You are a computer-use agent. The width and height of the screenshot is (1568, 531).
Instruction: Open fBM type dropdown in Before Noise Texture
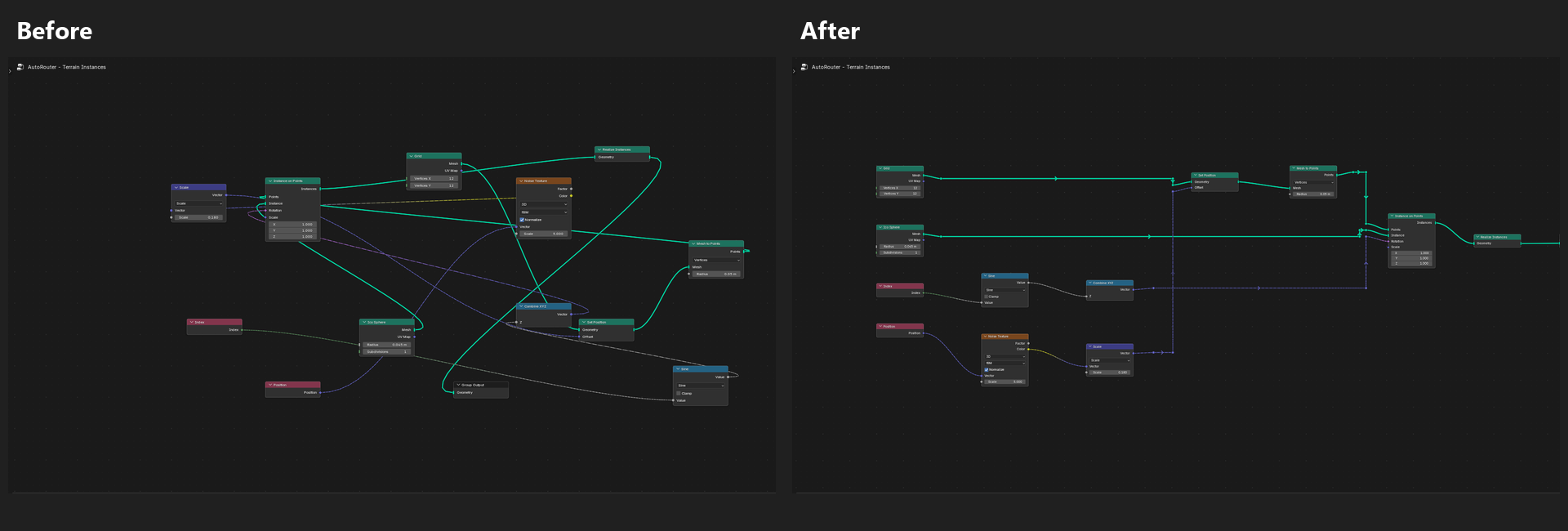[544, 212]
